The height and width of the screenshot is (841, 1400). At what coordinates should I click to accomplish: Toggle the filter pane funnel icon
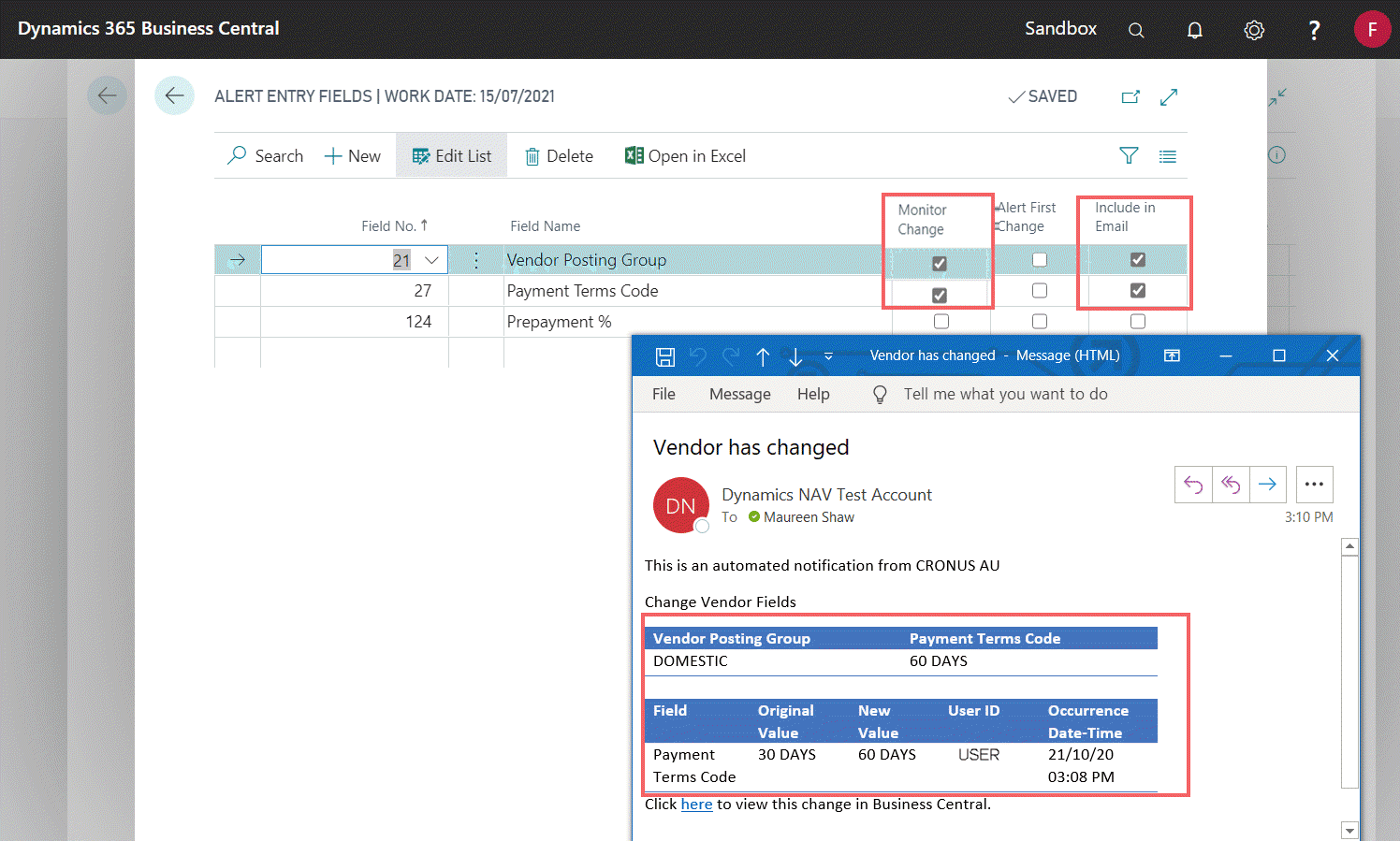point(1129,156)
